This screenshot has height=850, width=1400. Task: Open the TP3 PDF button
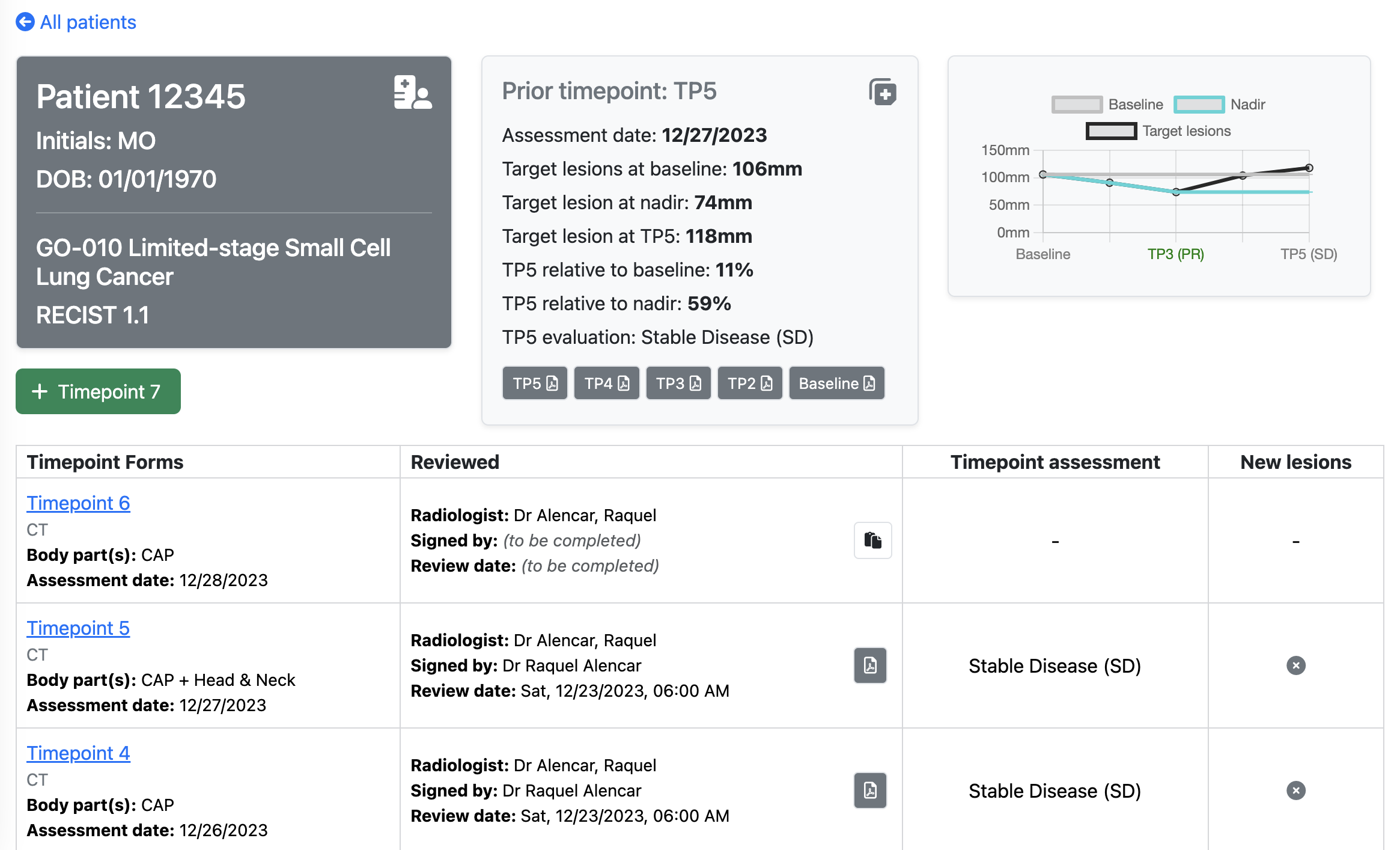(678, 384)
